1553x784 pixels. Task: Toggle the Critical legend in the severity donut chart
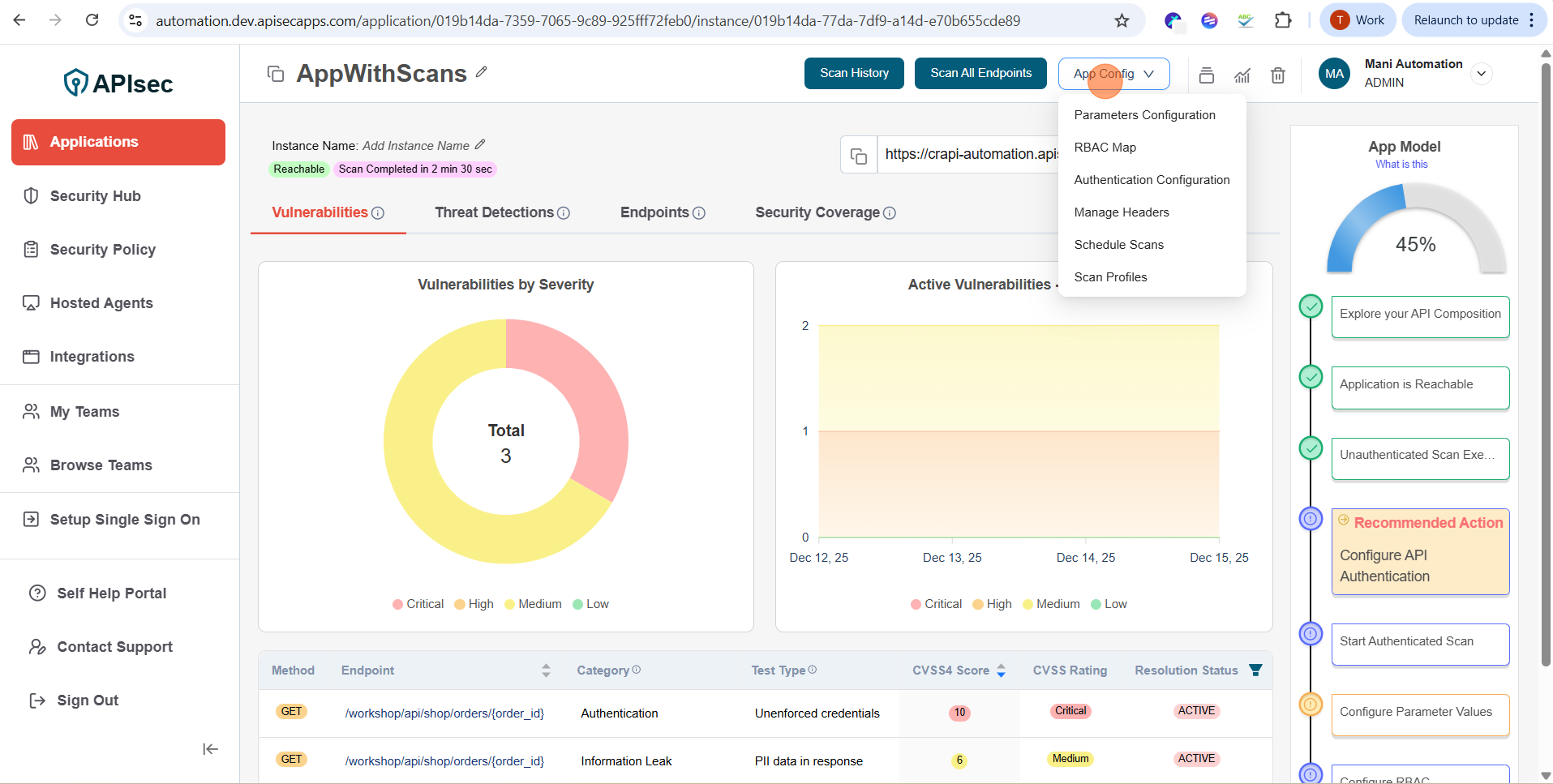click(418, 604)
